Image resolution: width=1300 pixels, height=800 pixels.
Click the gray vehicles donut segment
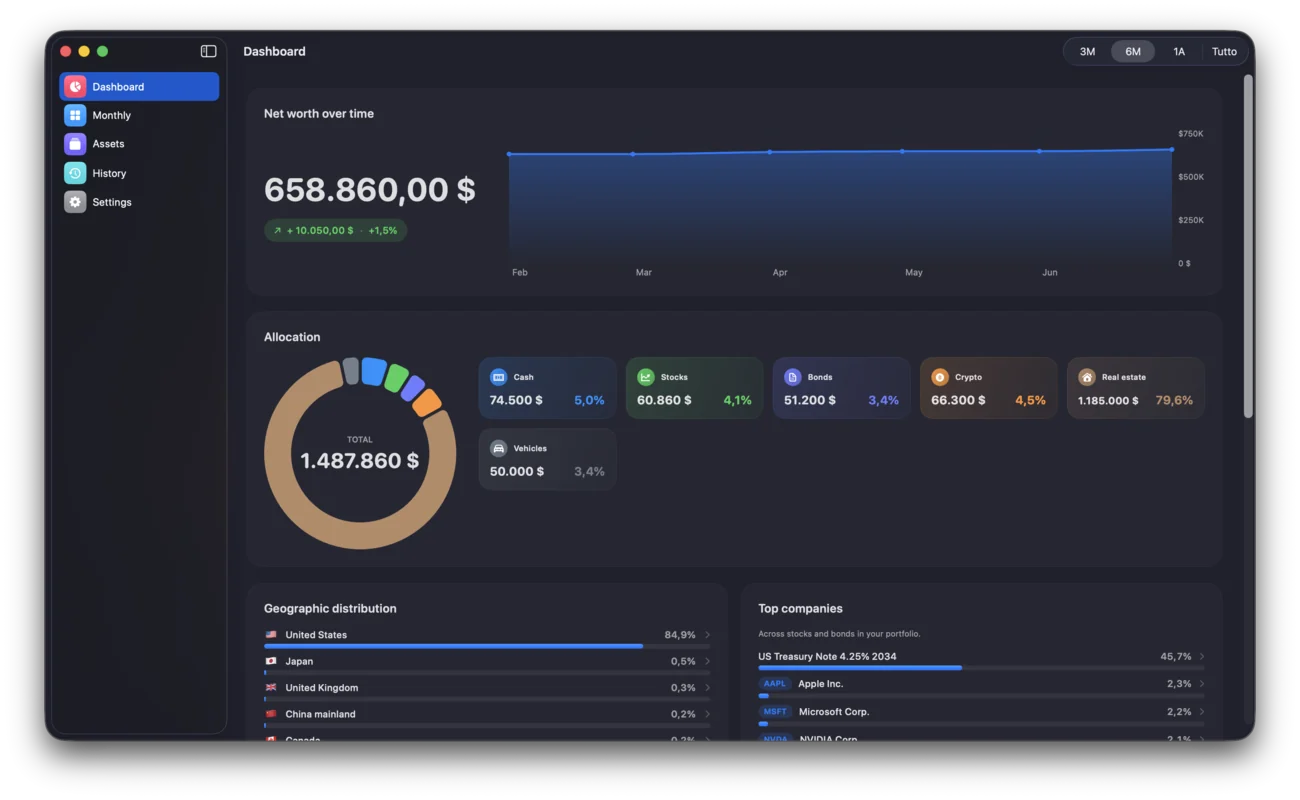(351, 371)
